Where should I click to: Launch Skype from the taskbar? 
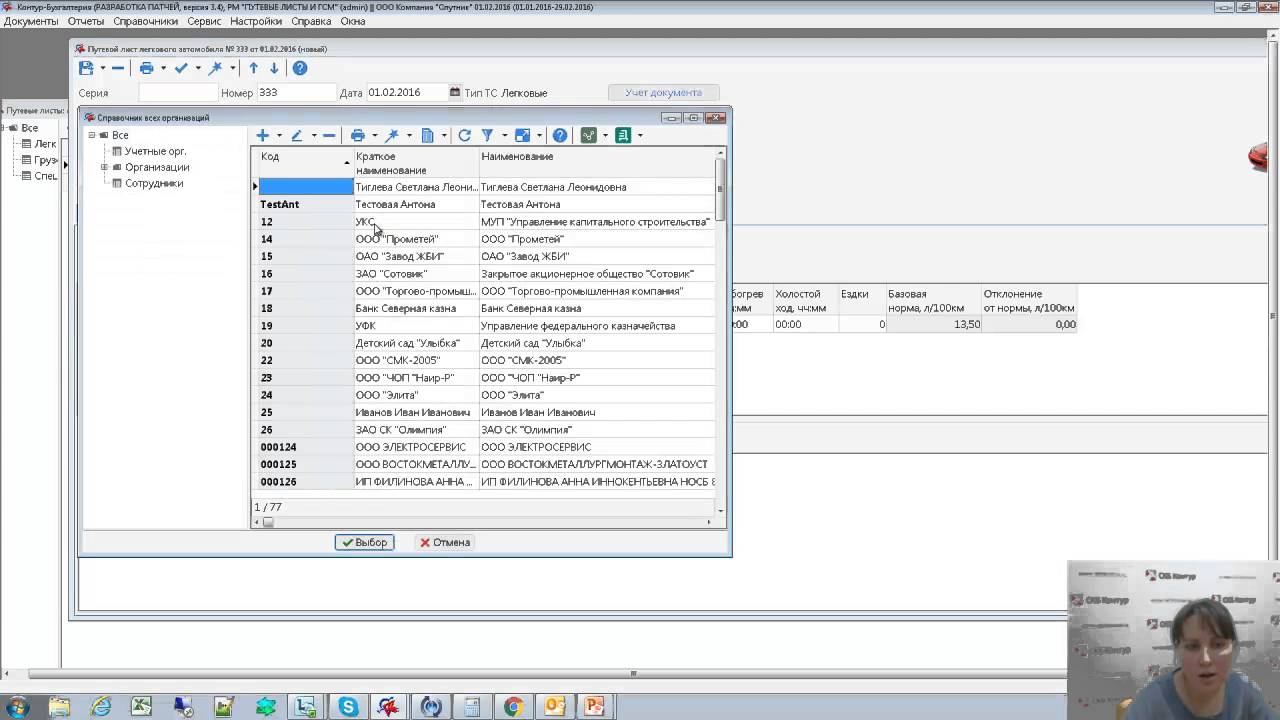coord(348,707)
